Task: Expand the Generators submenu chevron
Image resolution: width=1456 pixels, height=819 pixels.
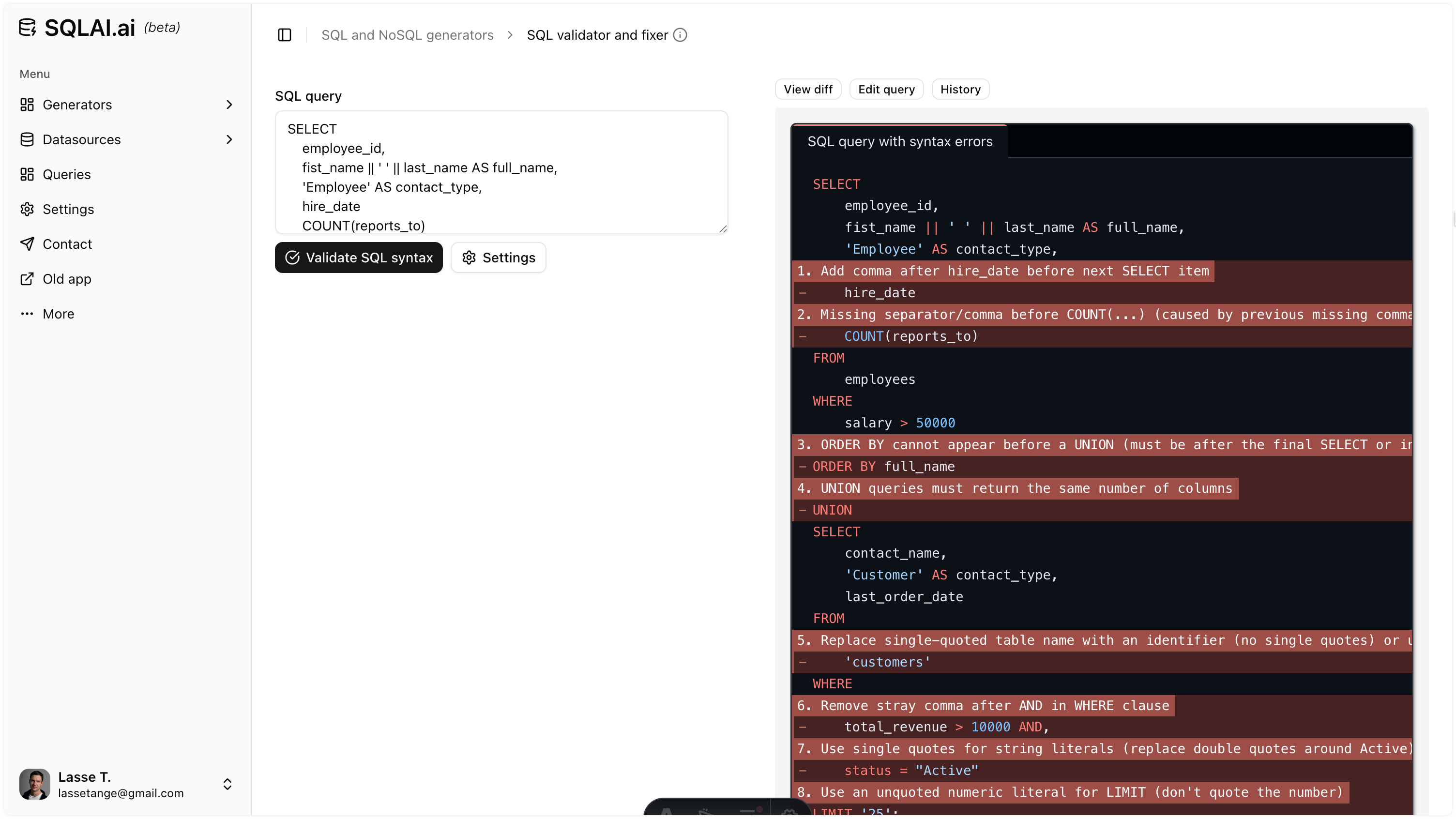Action: point(229,105)
